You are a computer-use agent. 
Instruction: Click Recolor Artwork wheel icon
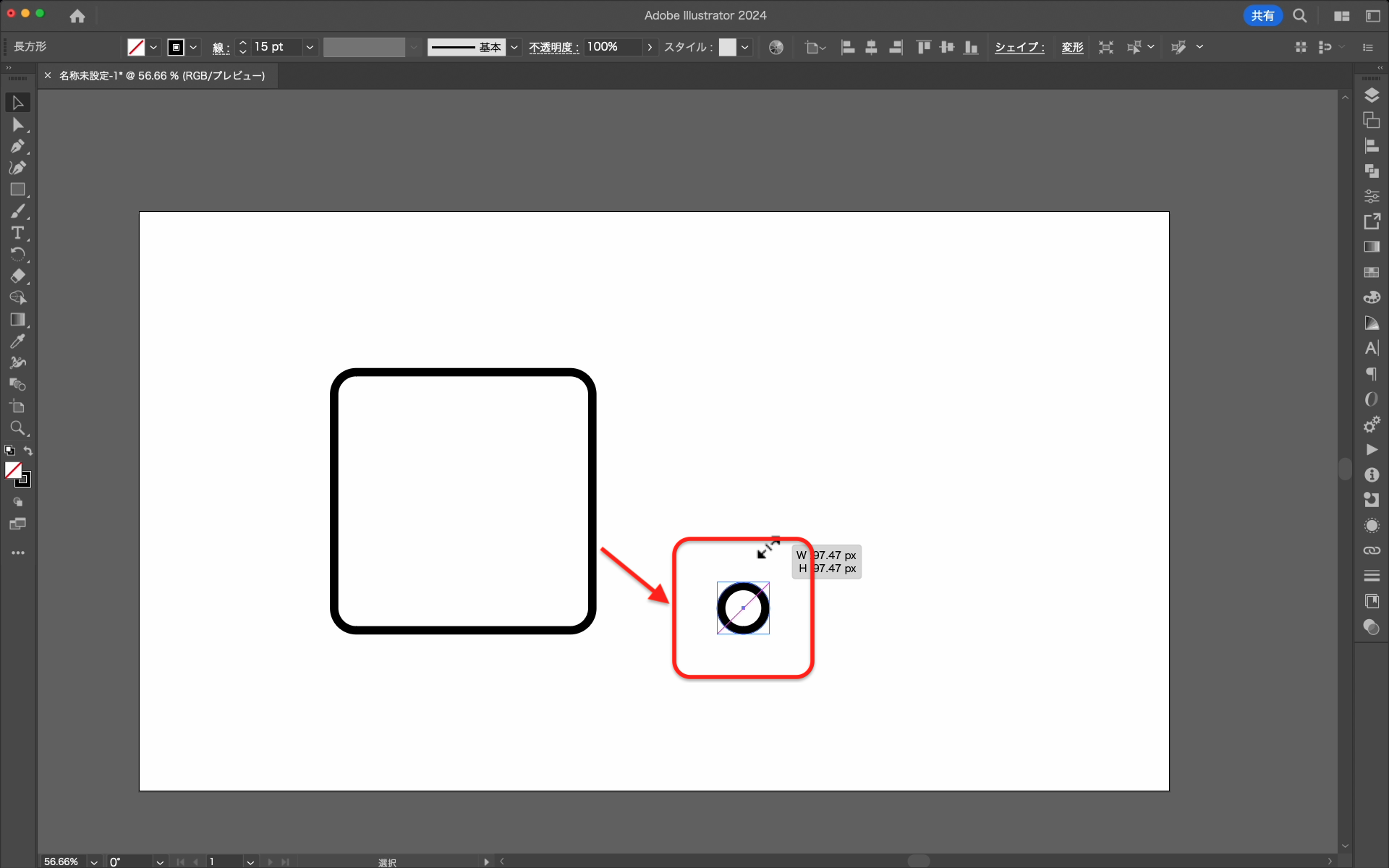[776, 47]
